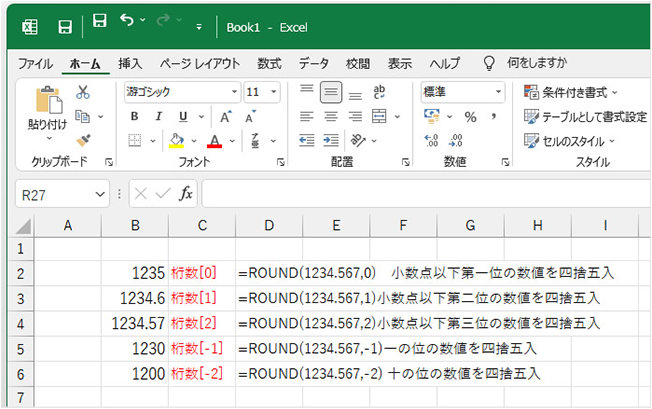This screenshot has width=652, height=409.
Task: Align text right
Action: (x=355, y=116)
